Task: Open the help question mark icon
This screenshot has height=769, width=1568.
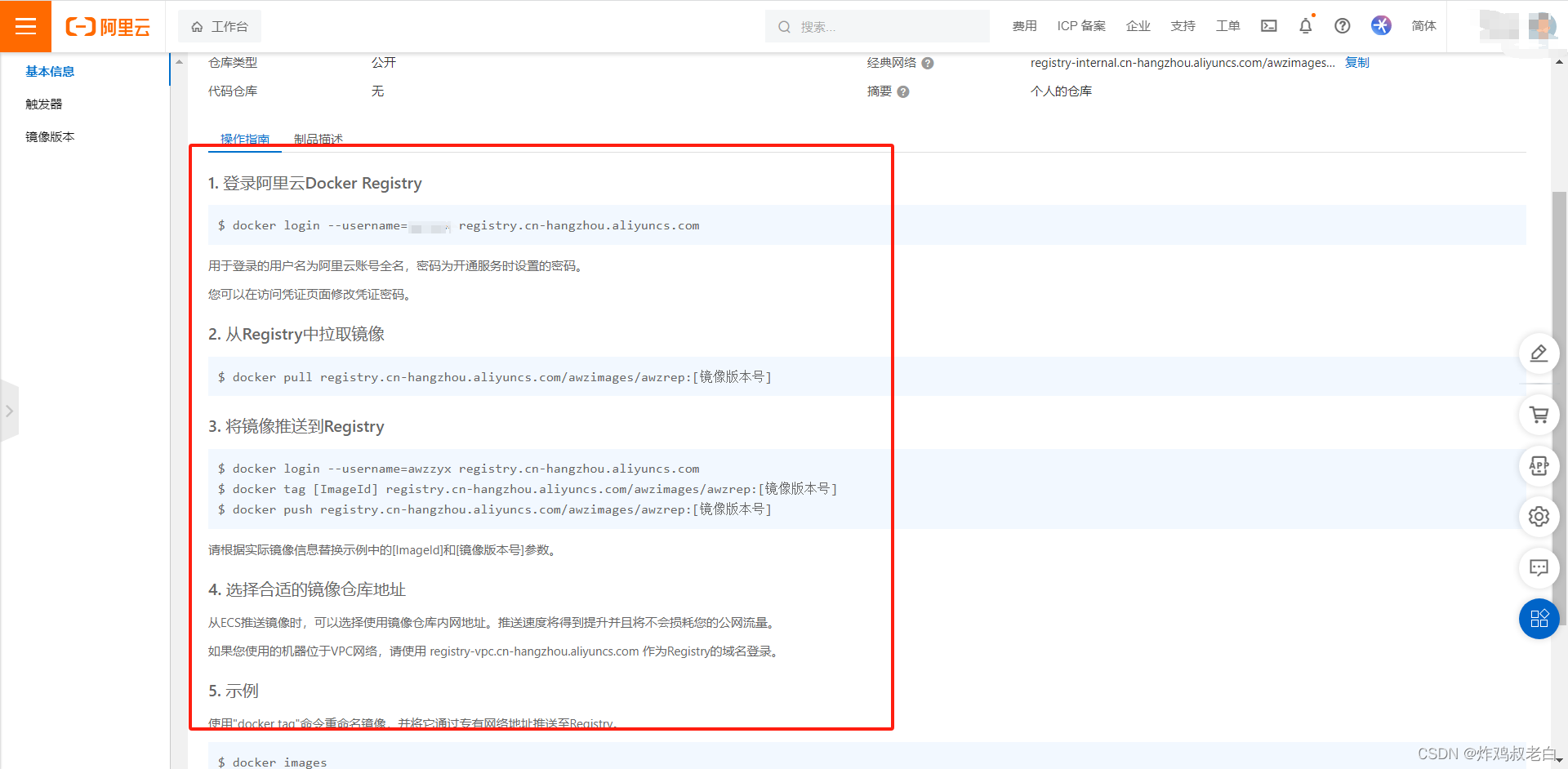Action: [x=1342, y=26]
